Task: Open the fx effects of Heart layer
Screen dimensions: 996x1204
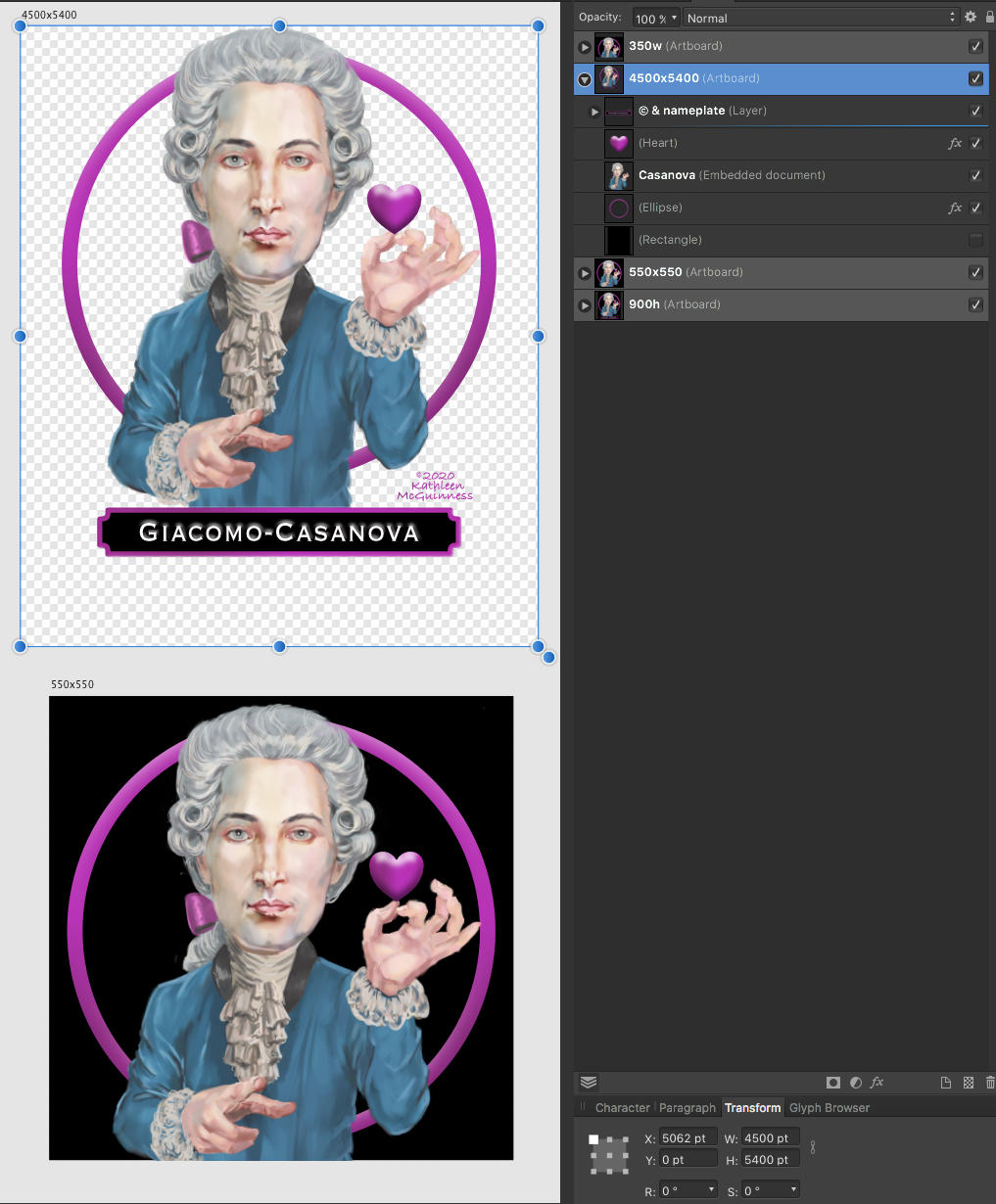Action: (955, 143)
